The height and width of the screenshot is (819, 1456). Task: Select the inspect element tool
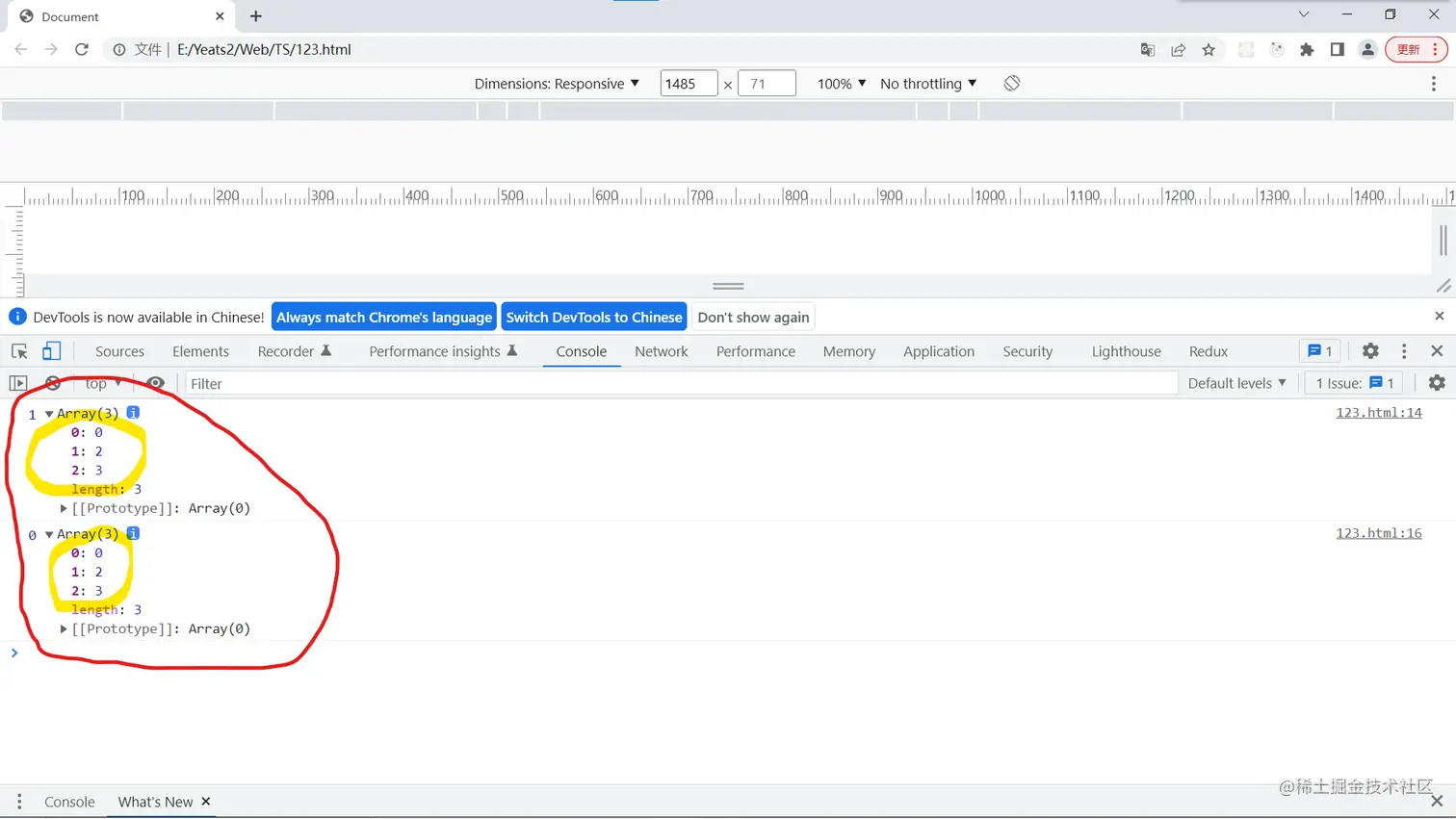click(x=18, y=351)
